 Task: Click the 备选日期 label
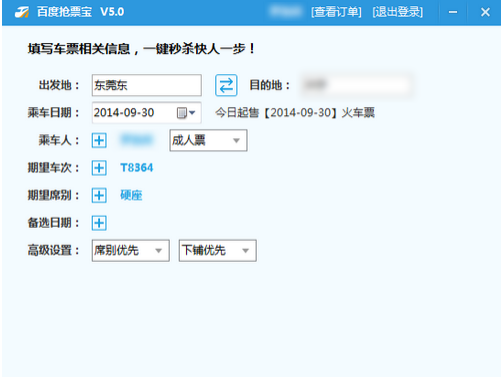(x=53, y=223)
